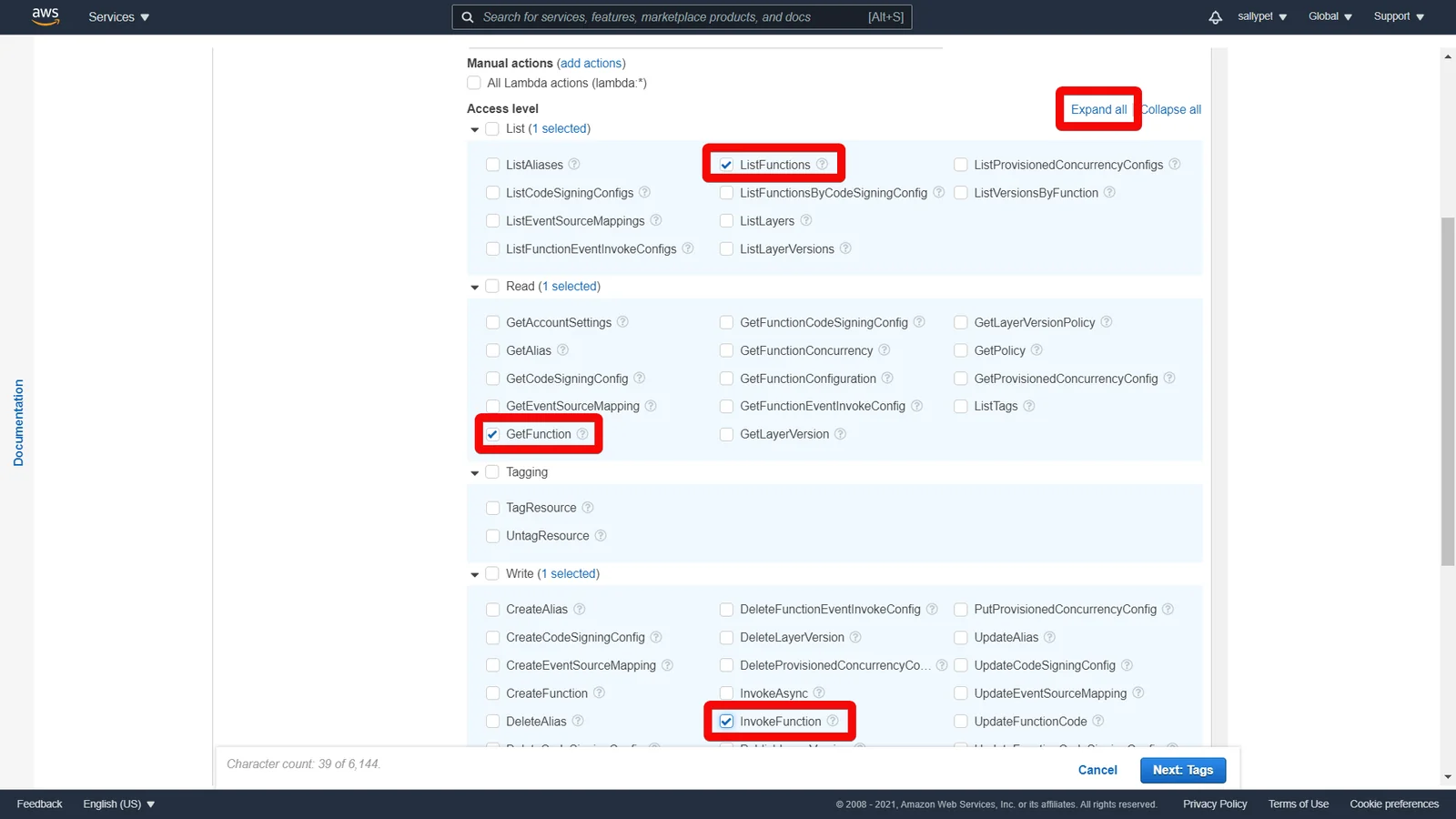Show help info for GetPolicy
The image size is (1456, 819).
(1036, 350)
